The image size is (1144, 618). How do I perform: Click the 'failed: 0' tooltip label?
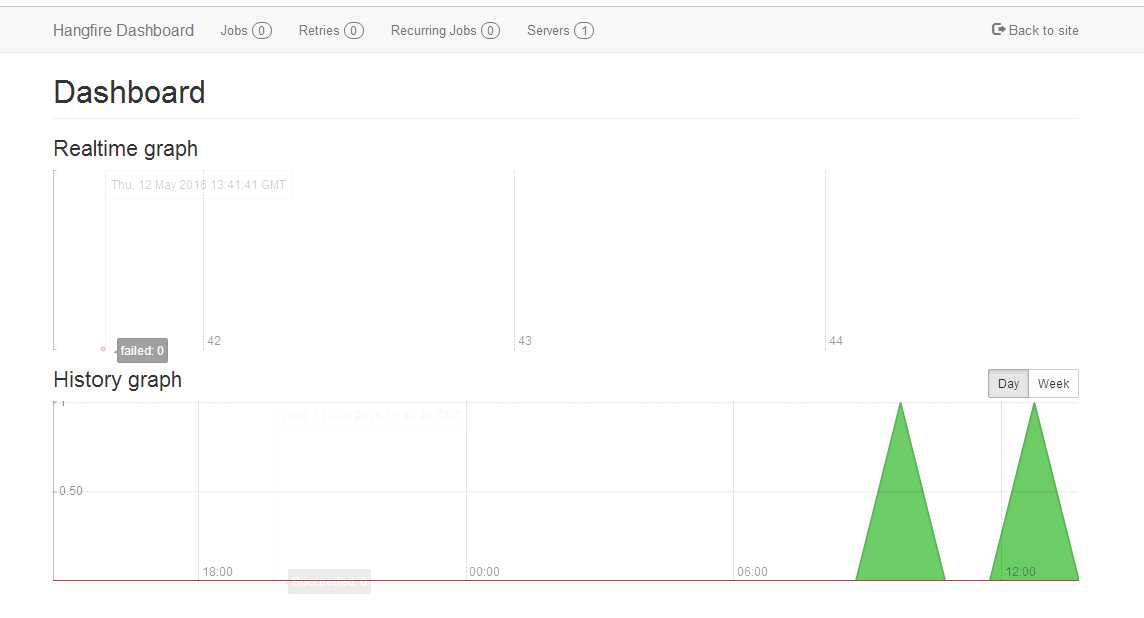142,351
